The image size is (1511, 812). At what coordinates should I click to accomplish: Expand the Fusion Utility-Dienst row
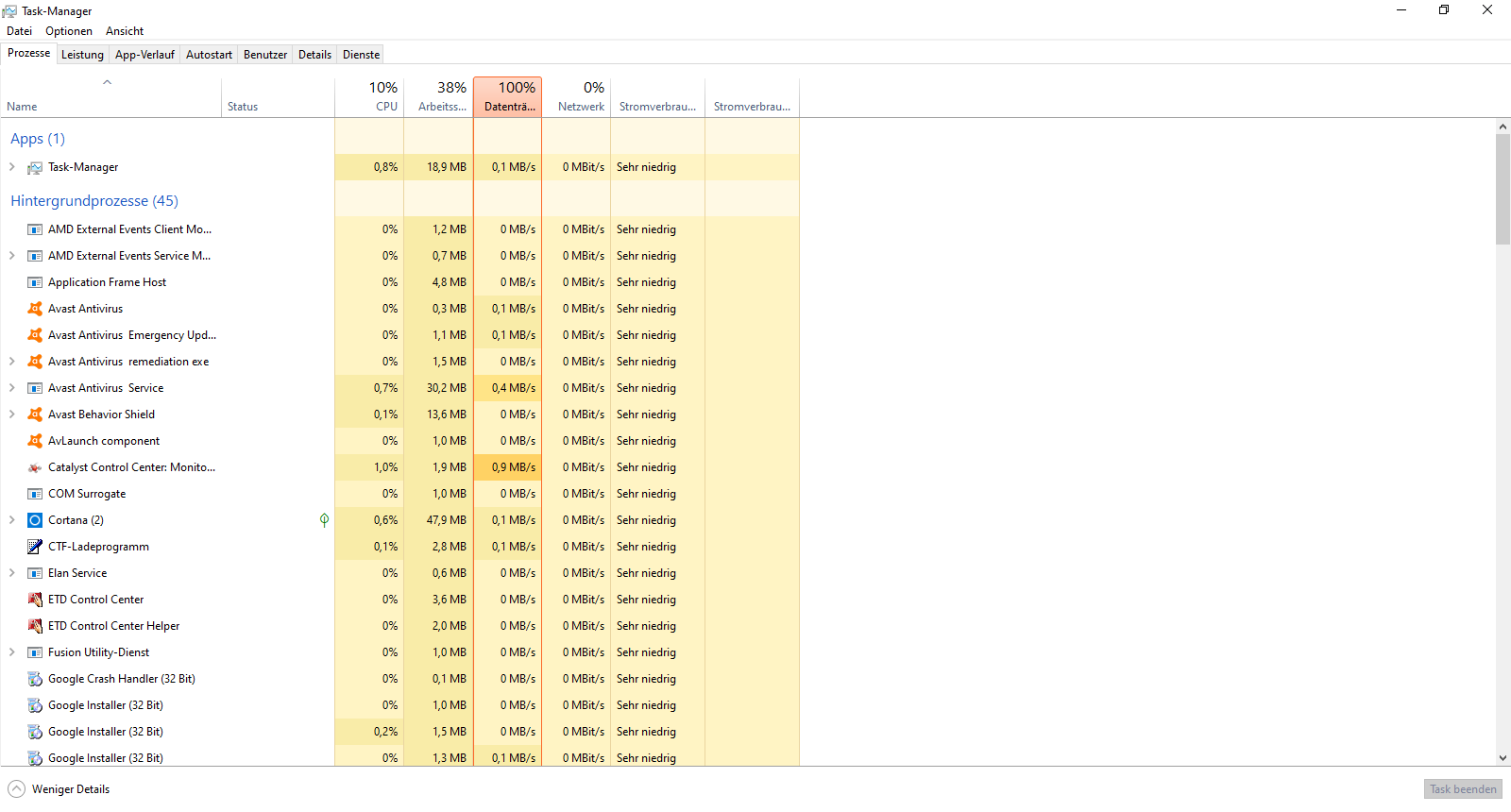tap(11, 652)
